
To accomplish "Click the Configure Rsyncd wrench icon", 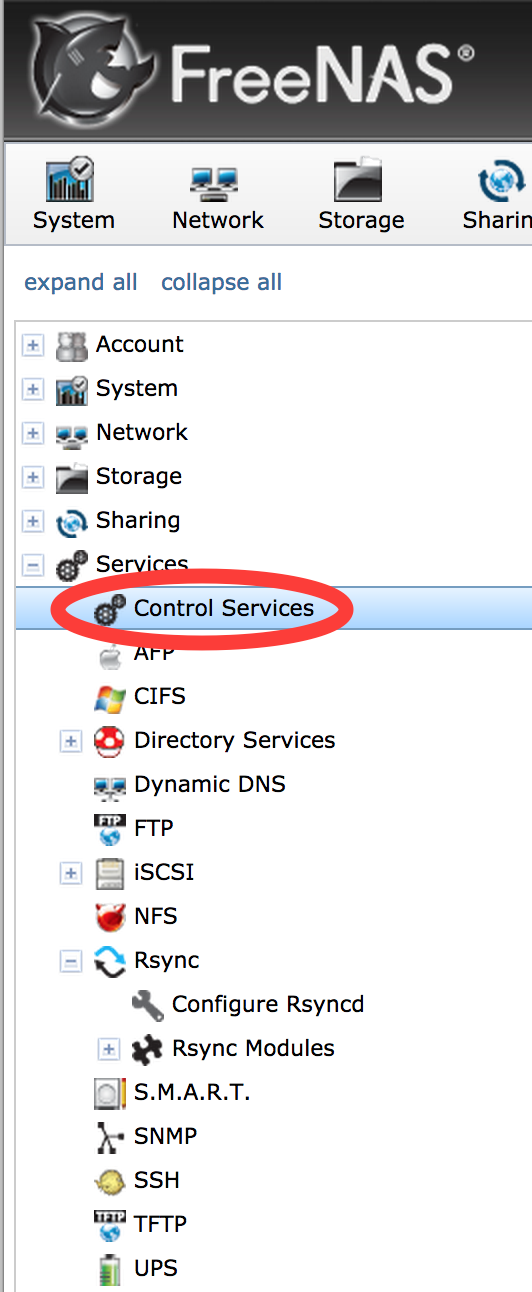I will 148,1005.
